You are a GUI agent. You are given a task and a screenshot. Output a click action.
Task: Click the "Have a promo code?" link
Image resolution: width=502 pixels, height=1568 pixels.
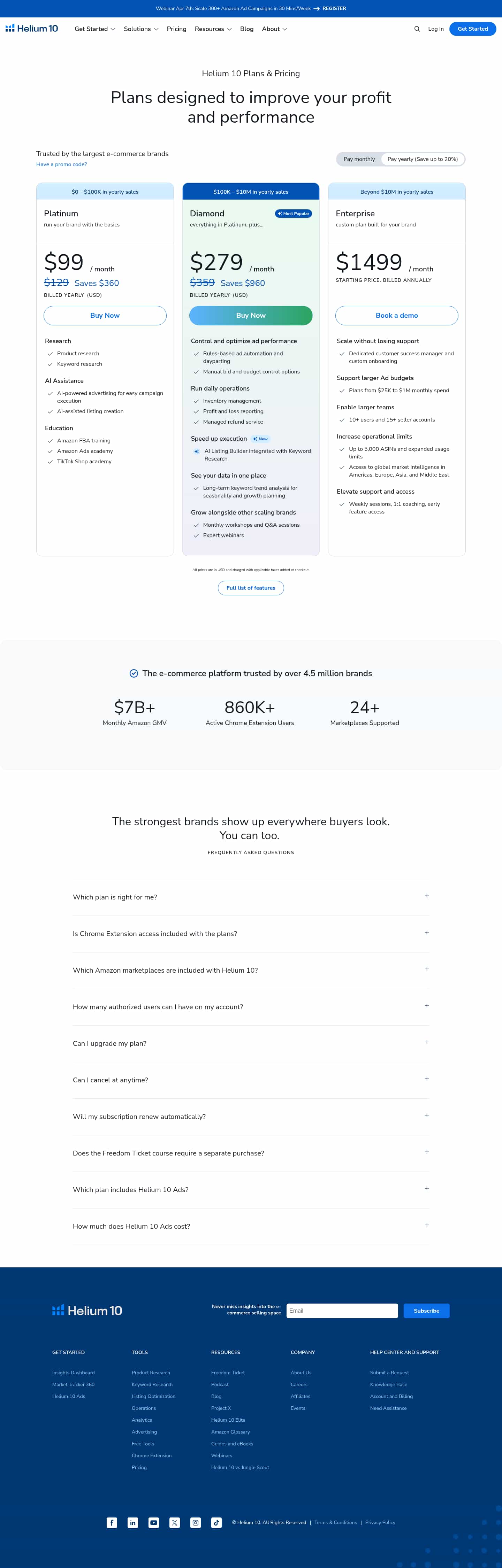point(62,164)
